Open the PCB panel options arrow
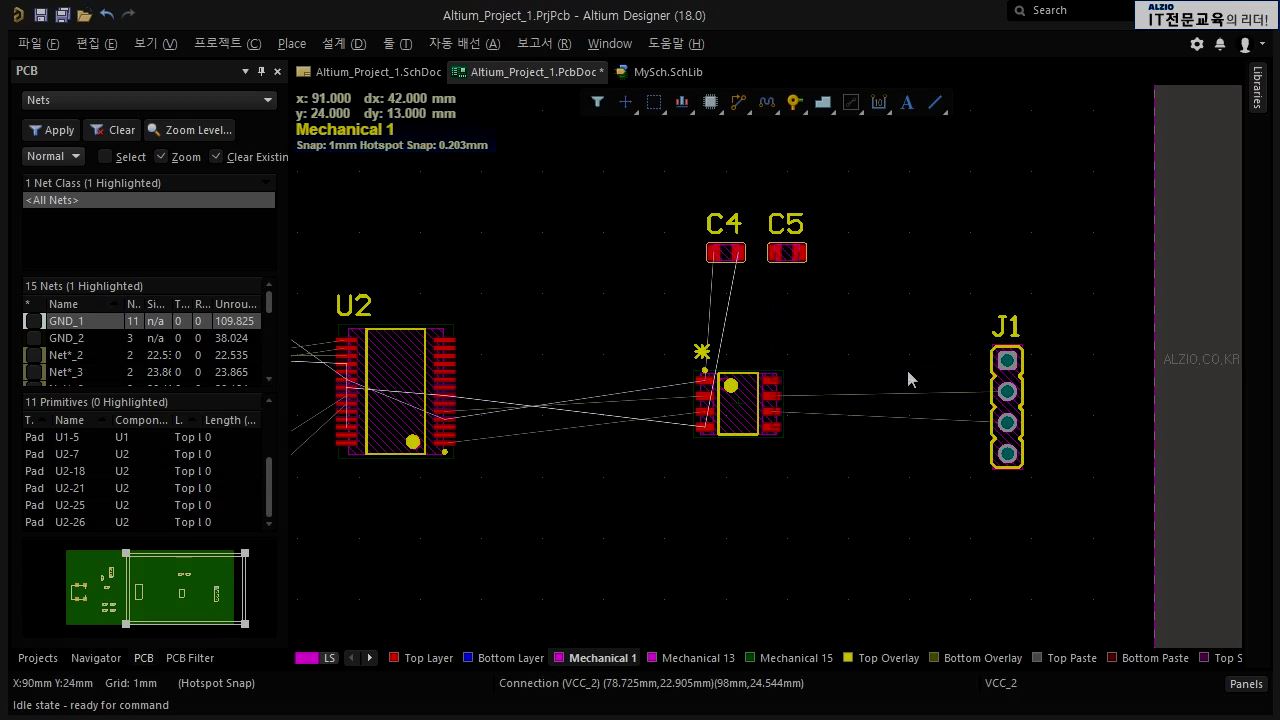Viewport: 1280px width, 720px height. 245,71
